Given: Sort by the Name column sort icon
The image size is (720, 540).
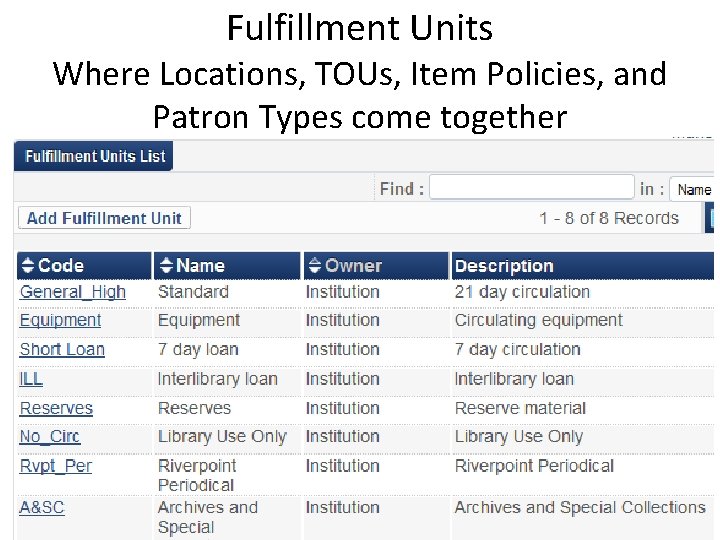Looking at the screenshot, I should (166, 266).
